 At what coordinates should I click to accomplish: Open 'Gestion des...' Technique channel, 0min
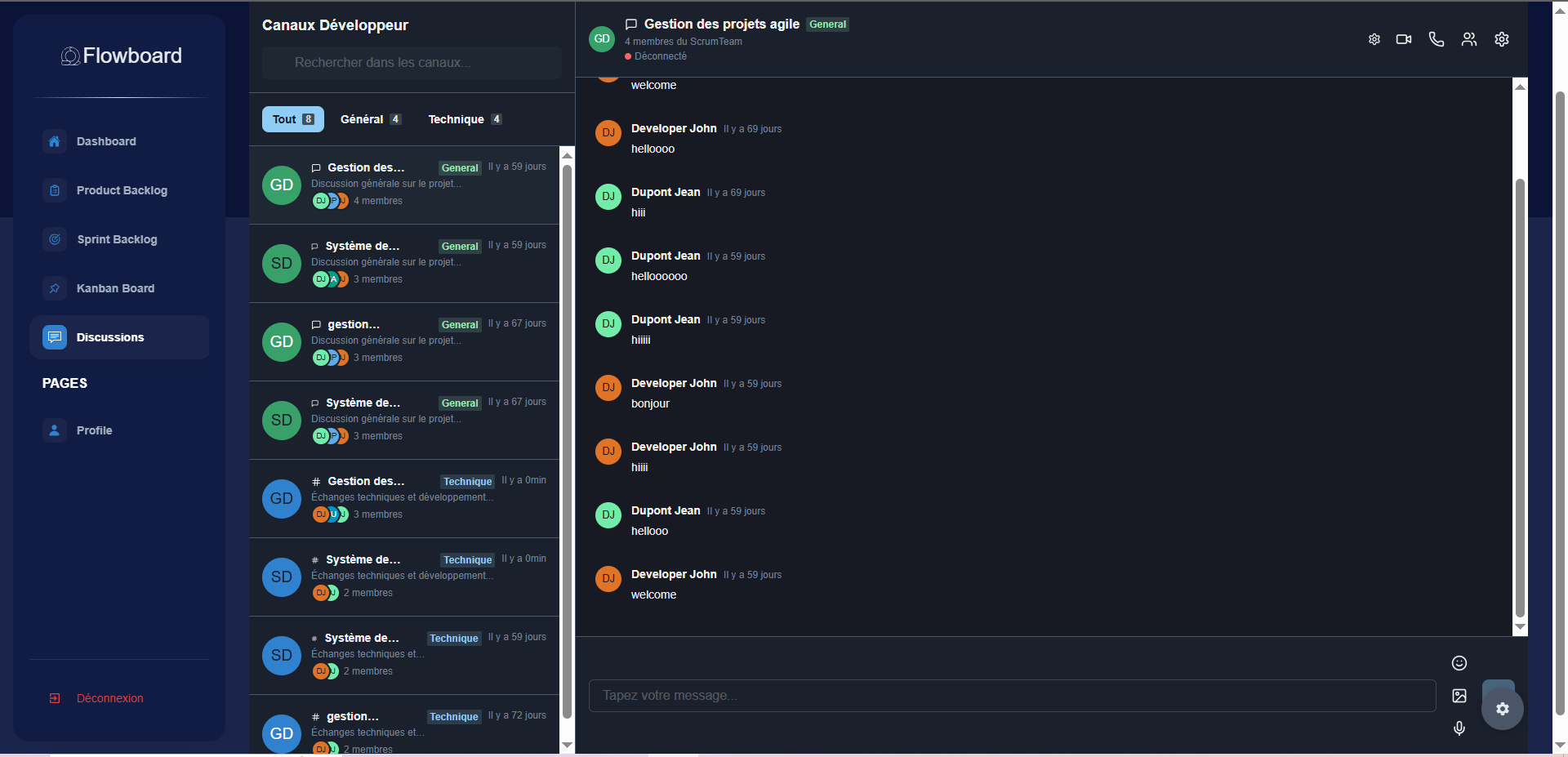404,499
